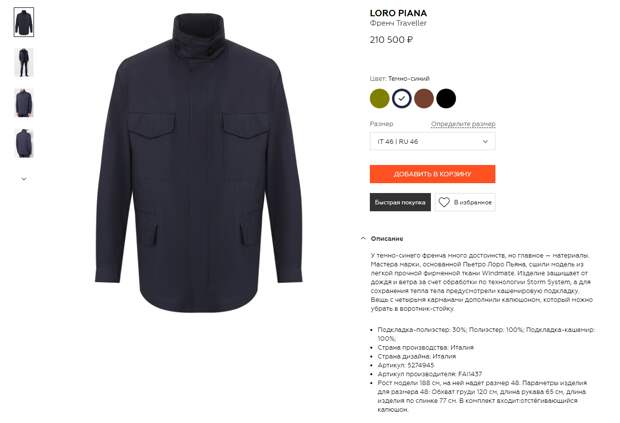
Task: Pick the black color swatch
Action: tap(446, 98)
